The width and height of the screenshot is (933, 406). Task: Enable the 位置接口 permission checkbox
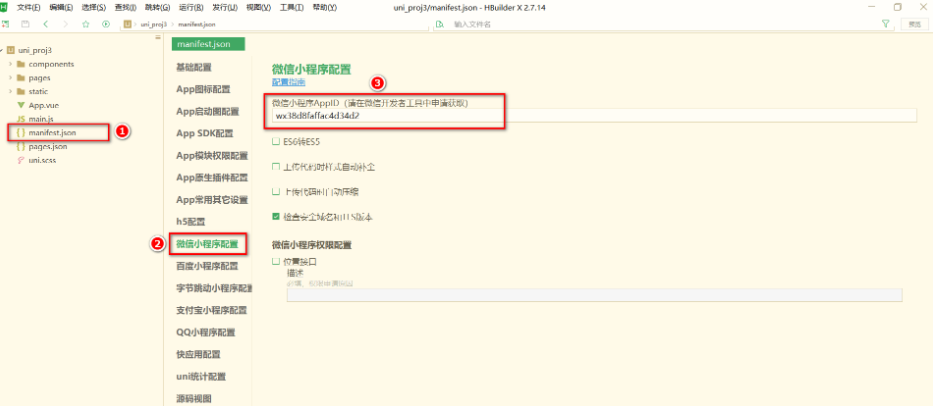[275, 261]
